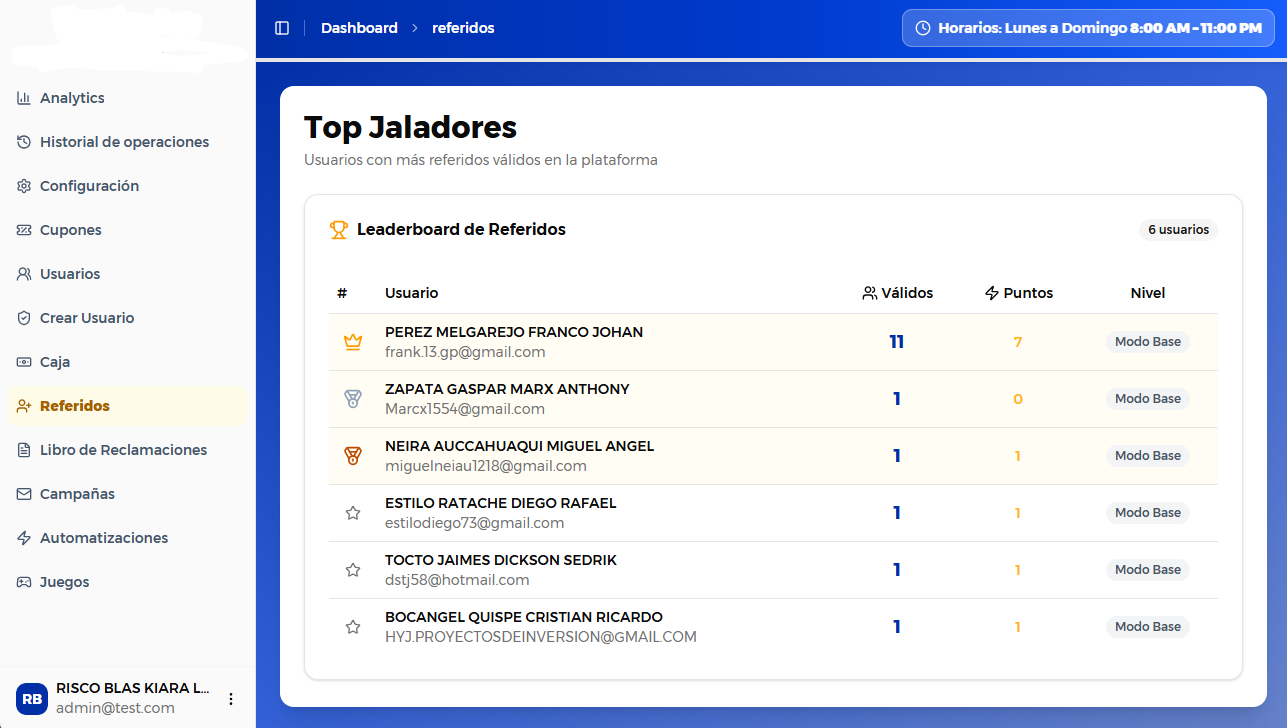This screenshot has width=1287, height=728.
Task: Click the Analytics bar chart icon
Action: (24, 98)
